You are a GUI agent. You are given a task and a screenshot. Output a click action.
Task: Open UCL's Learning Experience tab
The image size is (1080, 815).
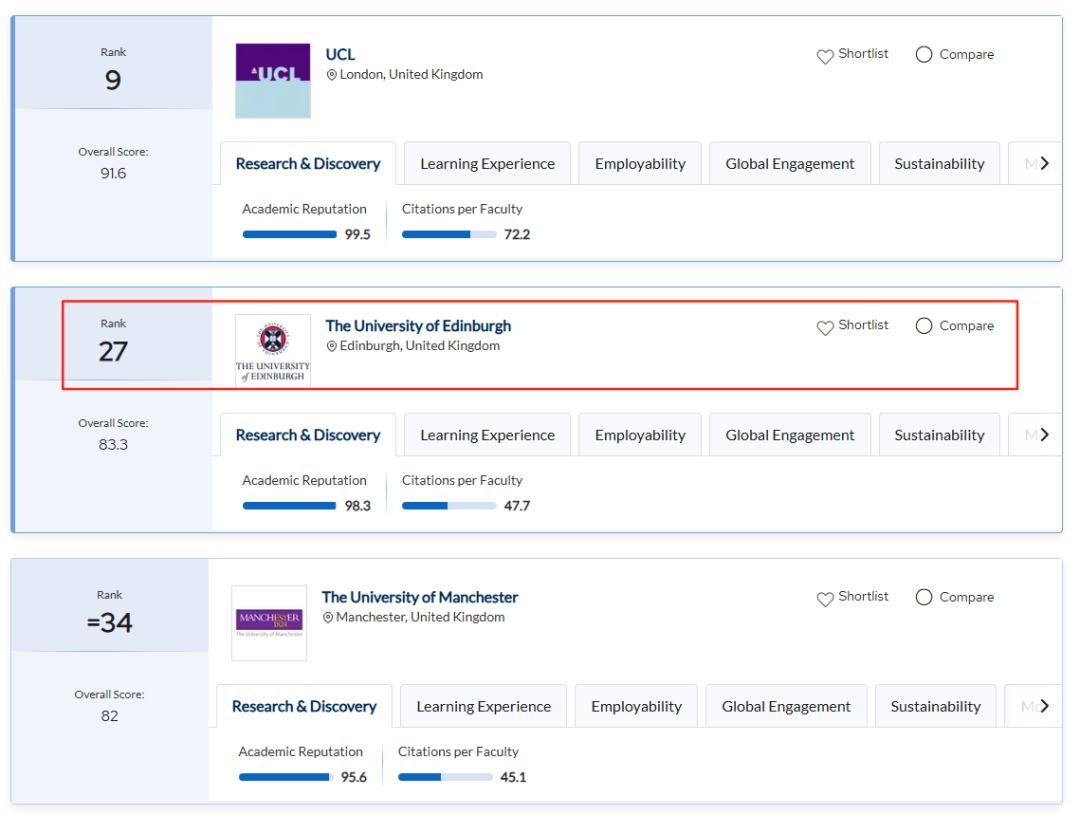(x=488, y=163)
